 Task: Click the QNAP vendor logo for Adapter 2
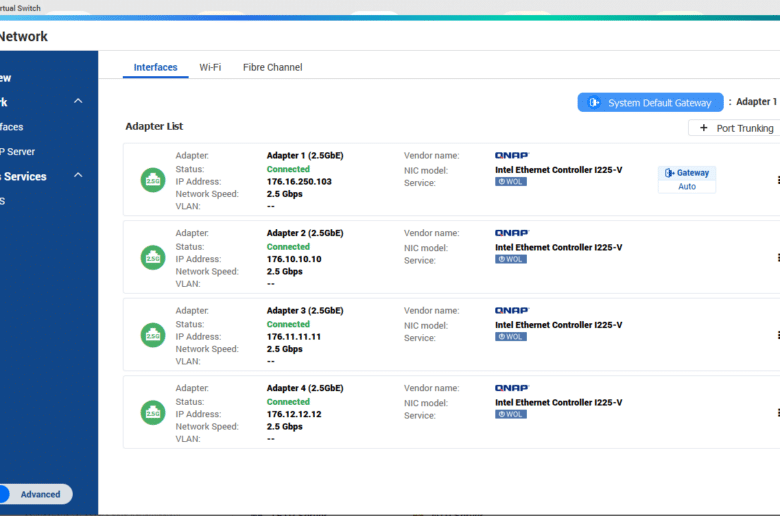[512, 233]
